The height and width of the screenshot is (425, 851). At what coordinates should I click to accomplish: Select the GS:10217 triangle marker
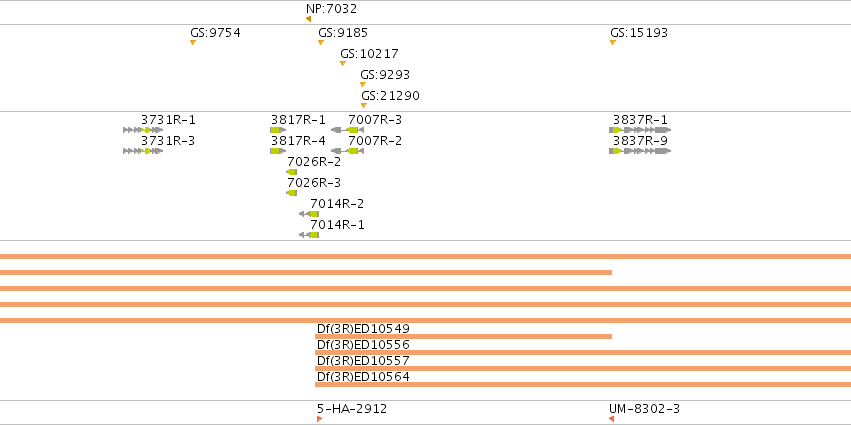tap(342, 64)
